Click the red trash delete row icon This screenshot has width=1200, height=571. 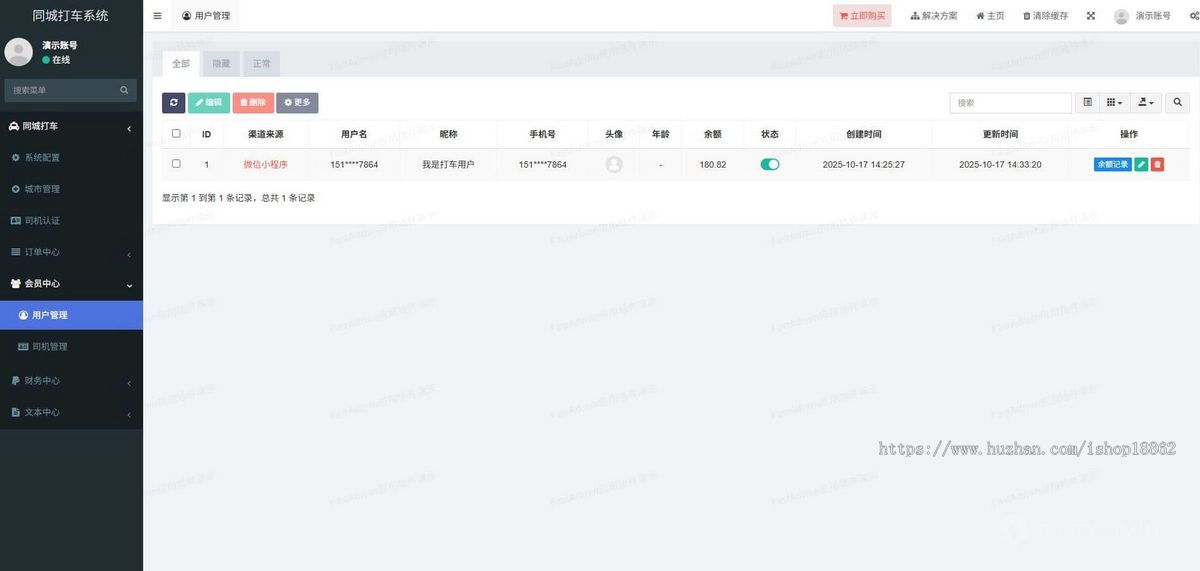[1157, 164]
